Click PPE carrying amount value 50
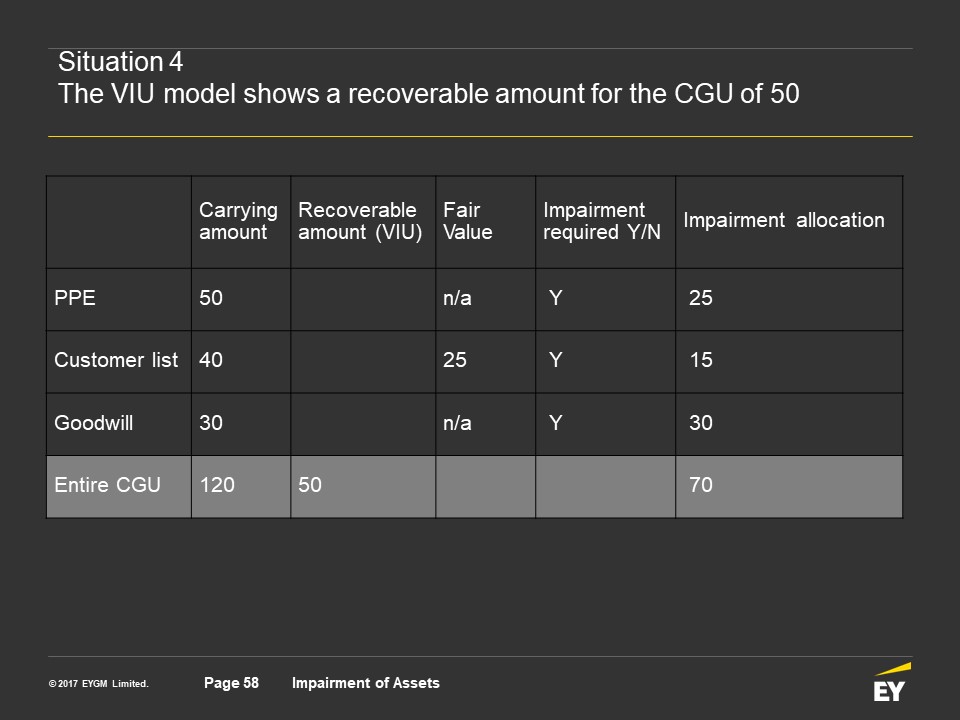This screenshot has width=960, height=720. [211, 298]
